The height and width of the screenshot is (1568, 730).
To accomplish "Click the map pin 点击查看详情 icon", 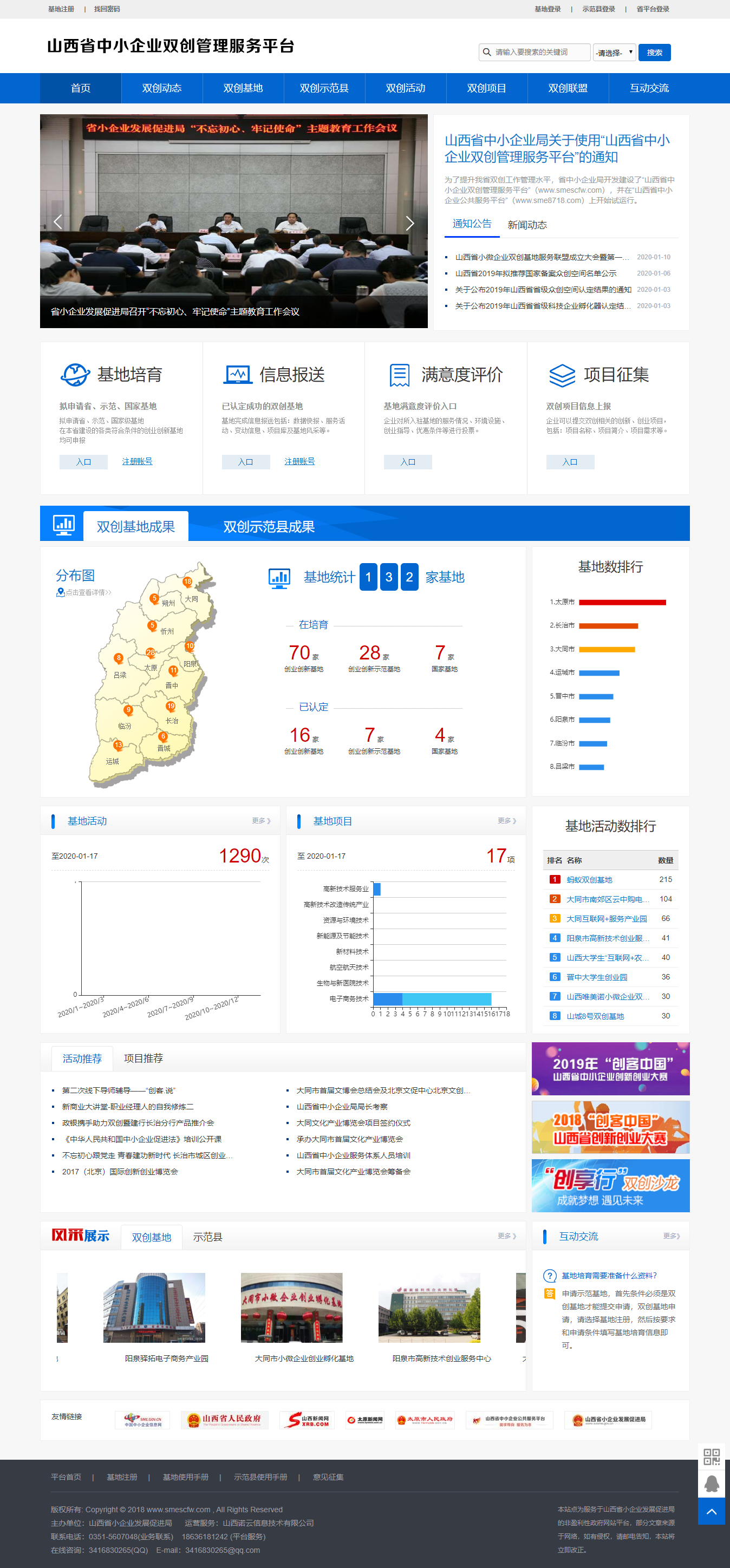I will 60,592.
